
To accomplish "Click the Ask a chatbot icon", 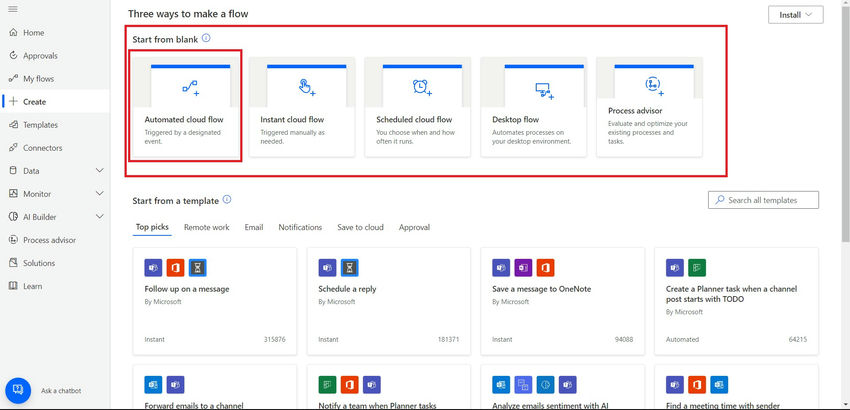I will pyautogui.click(x=18, y=390).
